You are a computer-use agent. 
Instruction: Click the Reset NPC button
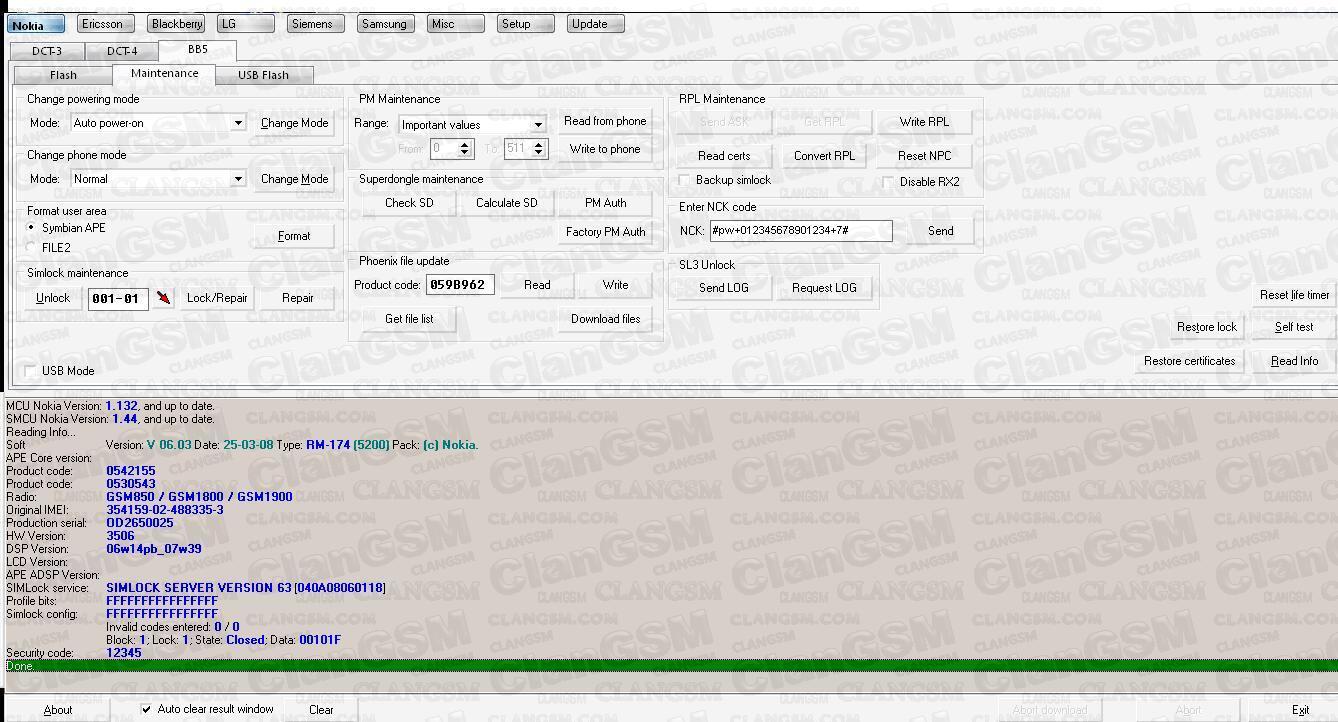924,156
